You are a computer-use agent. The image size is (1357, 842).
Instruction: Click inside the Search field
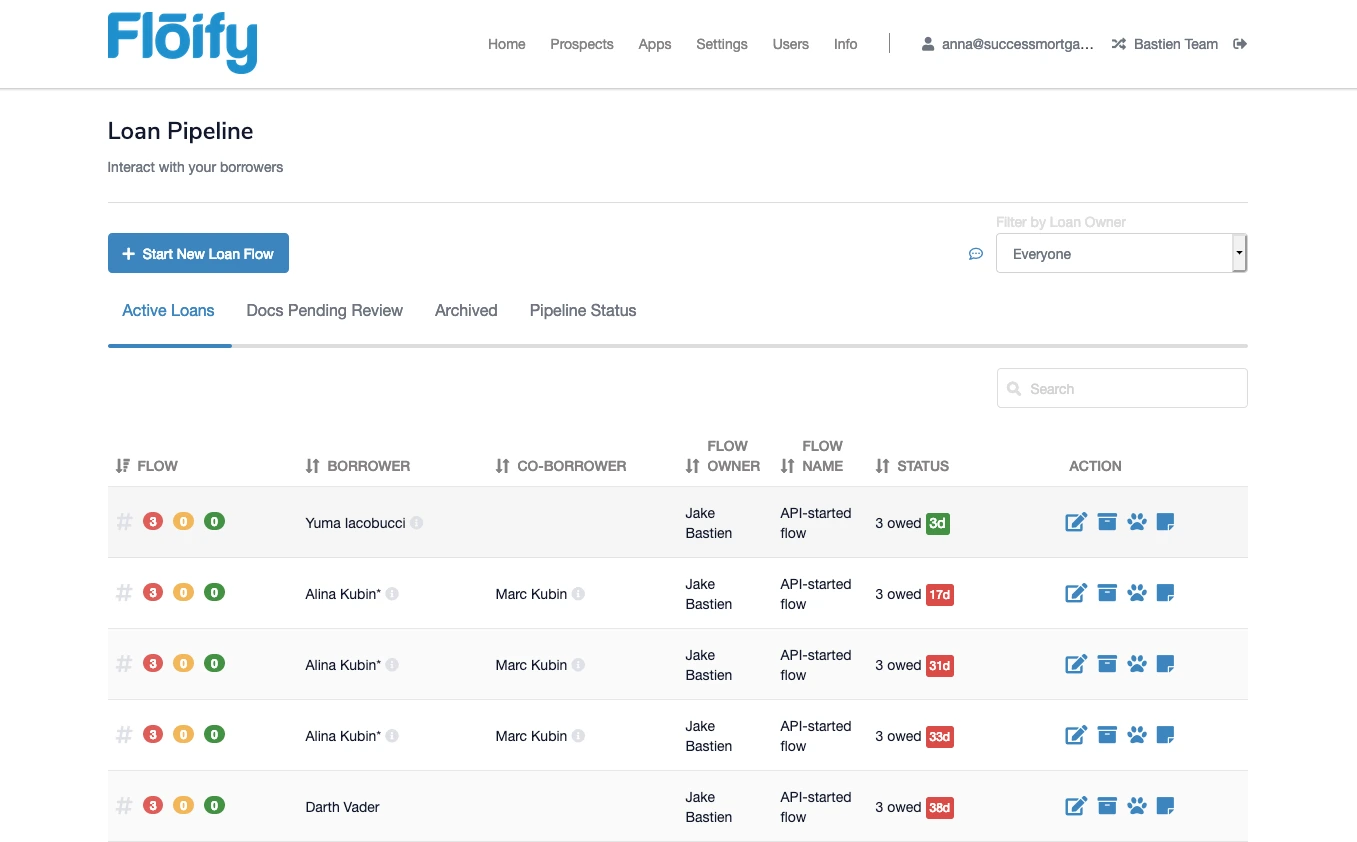[x=1120, y=388]
